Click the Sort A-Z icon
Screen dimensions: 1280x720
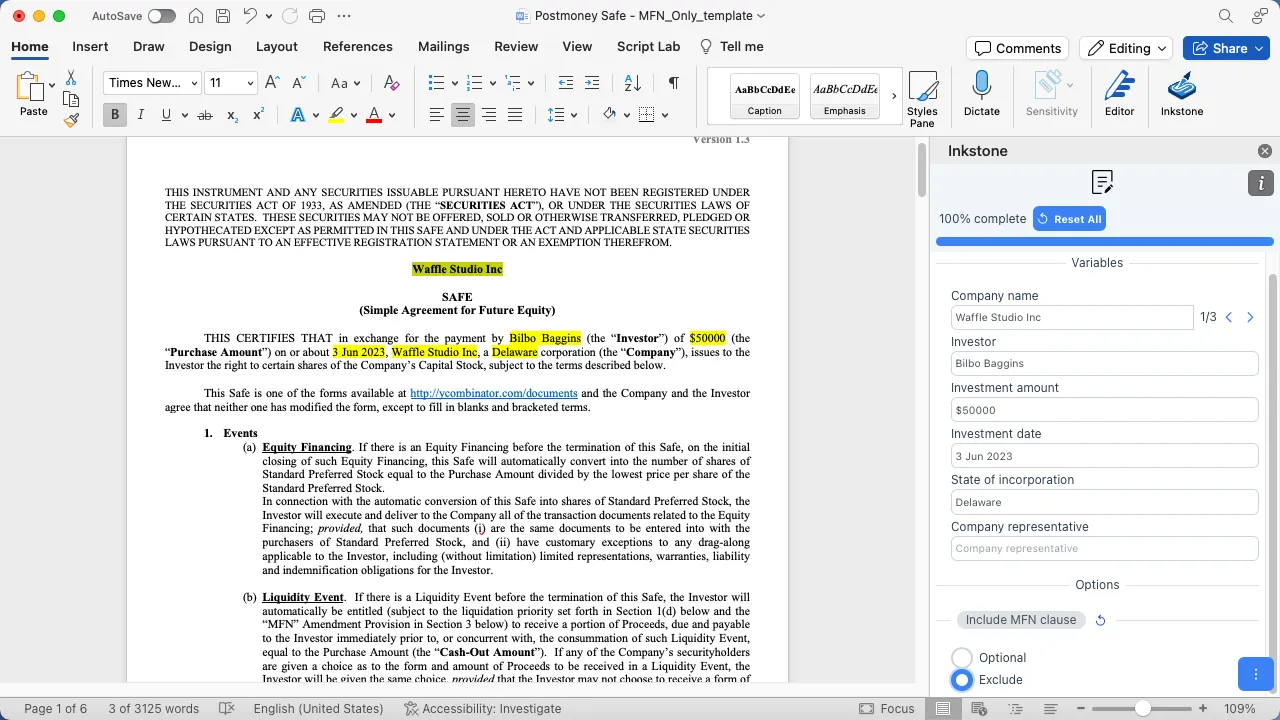point(632,83)
